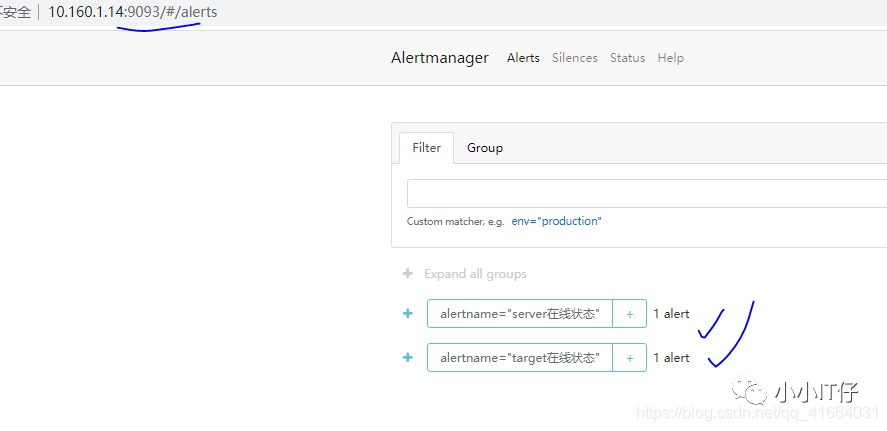Open the Alerts page in navbar

tap(523, 58)
